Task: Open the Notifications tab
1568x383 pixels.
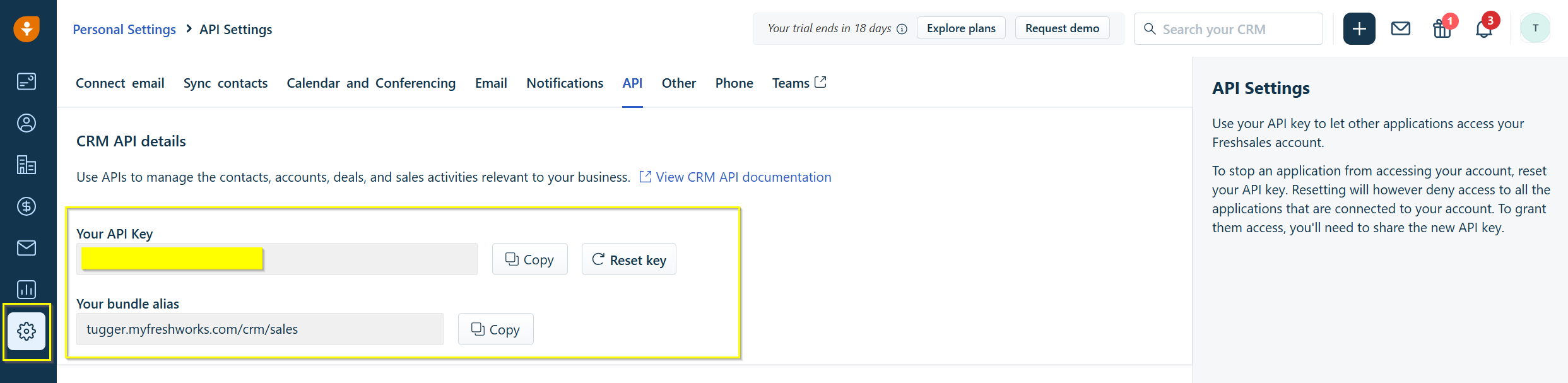Action: coord(565,83)
